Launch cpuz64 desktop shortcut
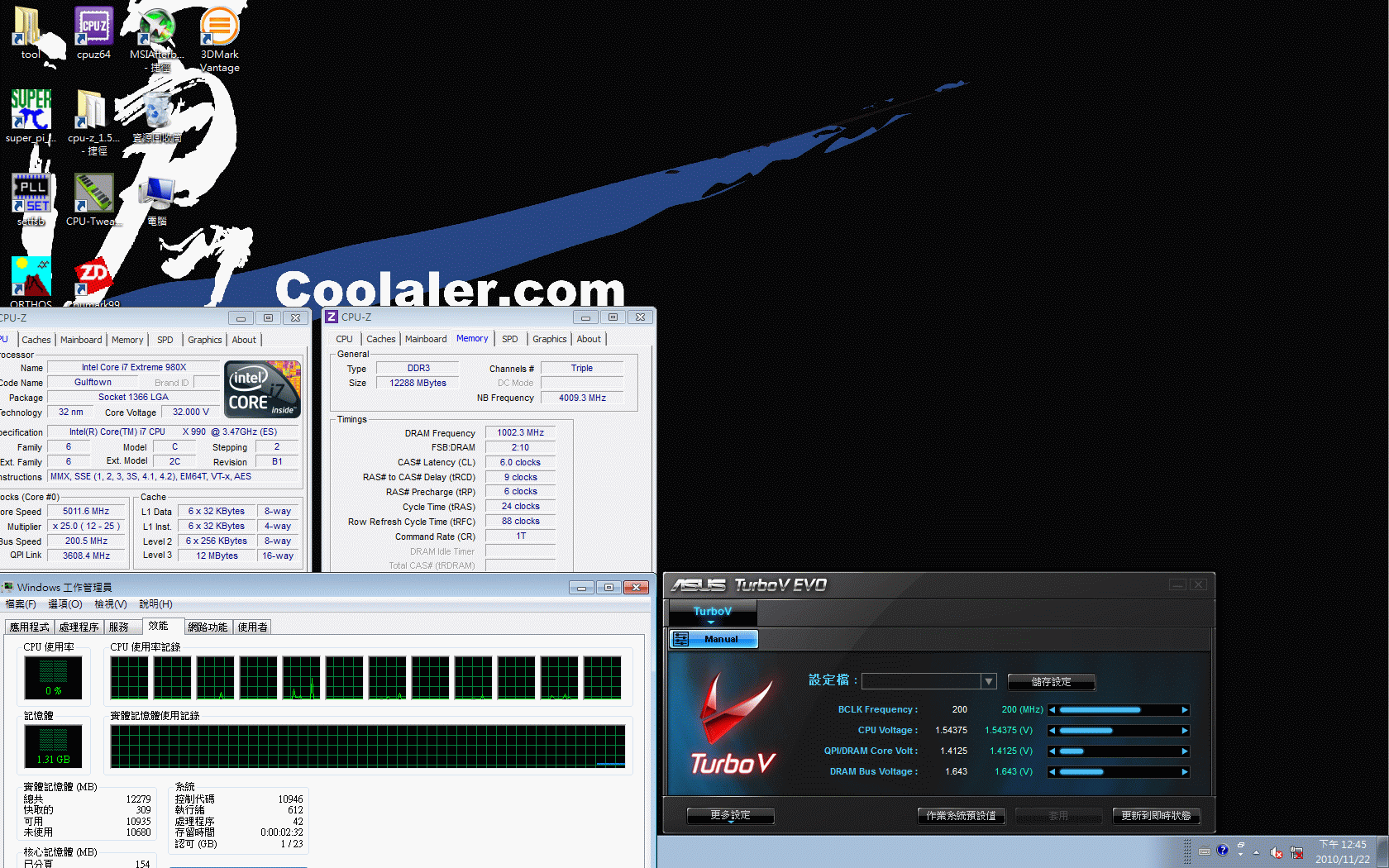The image size is (1389, 868). (93, 33)
